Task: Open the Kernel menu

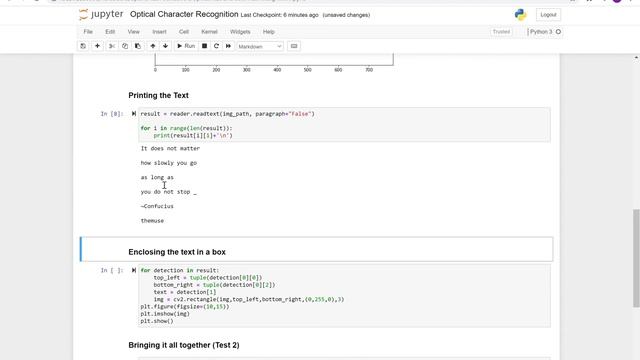Action: coord(209,32)
